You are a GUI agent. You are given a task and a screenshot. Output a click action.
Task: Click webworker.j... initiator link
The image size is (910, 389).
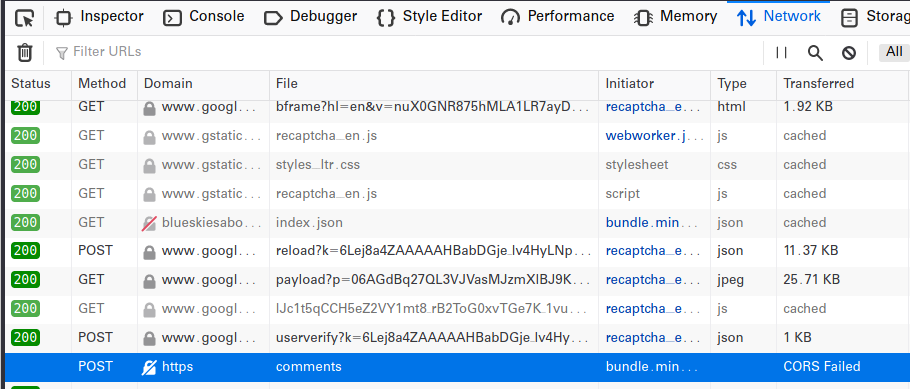[x=655, y=136]
